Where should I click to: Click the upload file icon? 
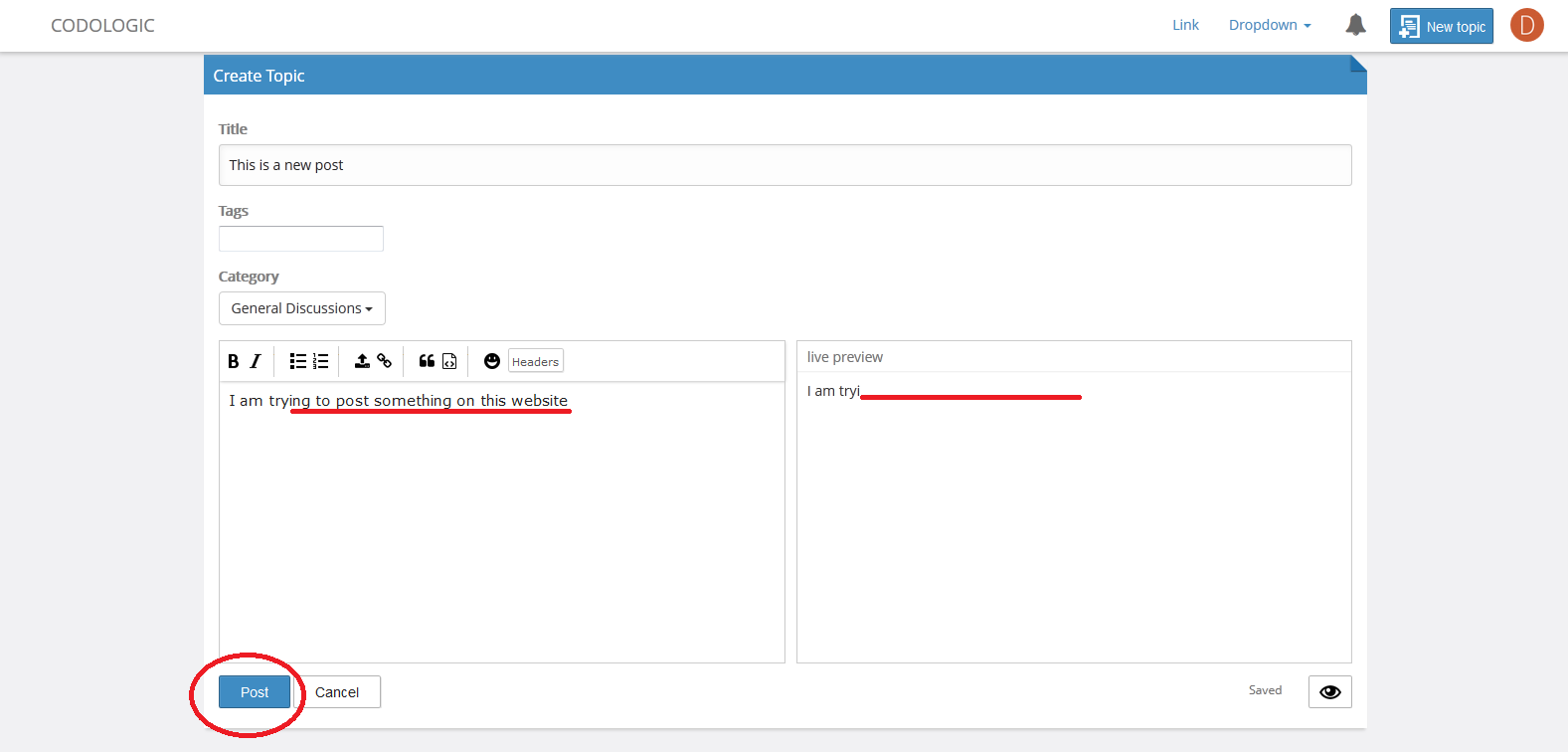tap(362, 361)
